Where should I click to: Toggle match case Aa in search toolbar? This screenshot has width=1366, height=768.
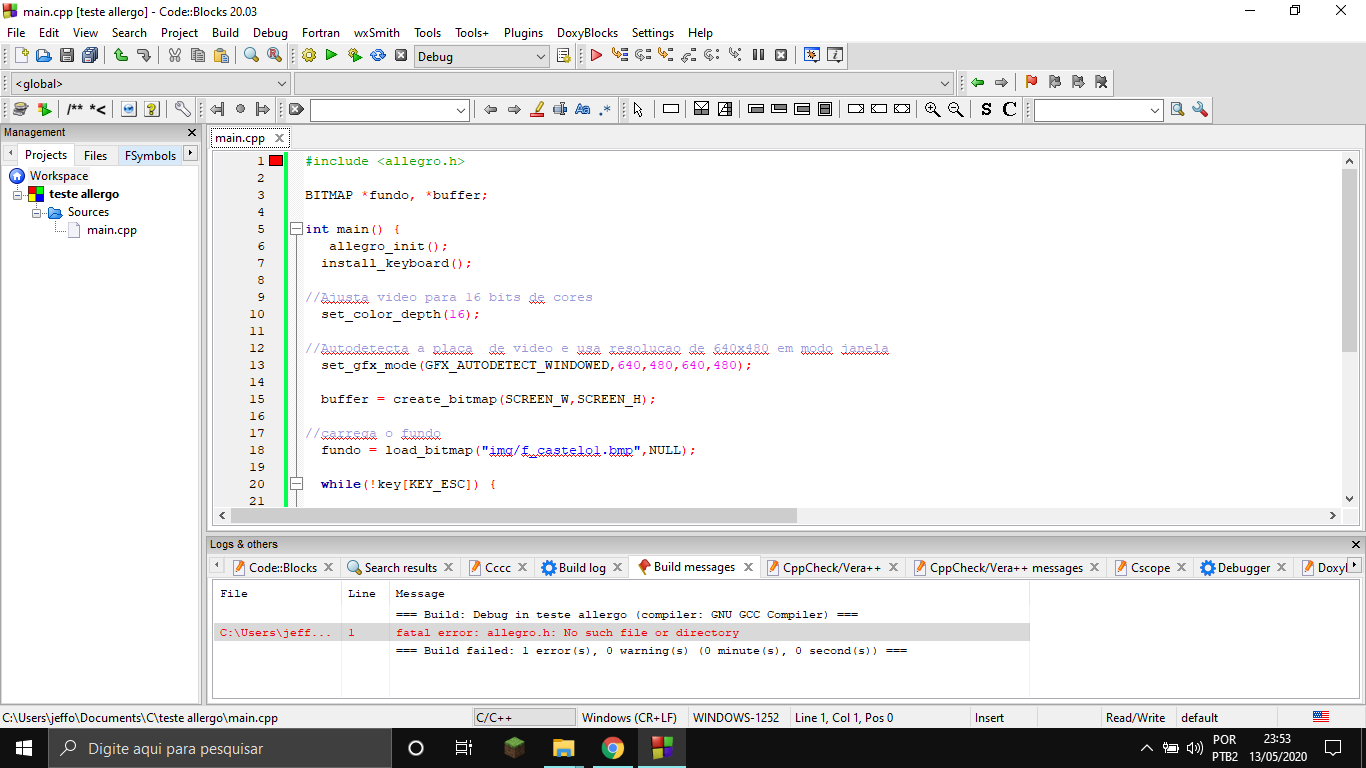582,110
